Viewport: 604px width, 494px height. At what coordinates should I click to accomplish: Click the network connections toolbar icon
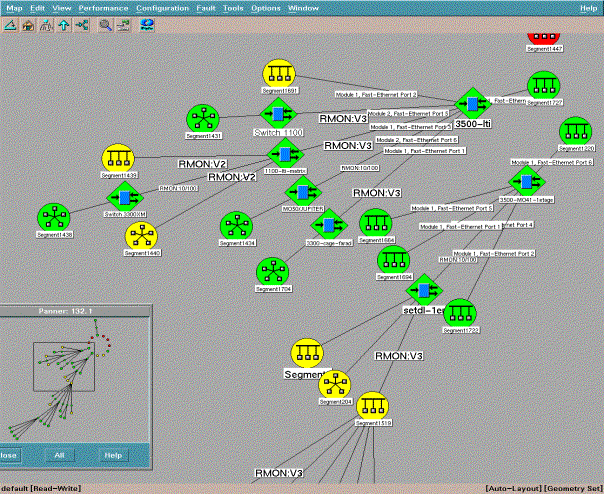click(x=82, y=25)
